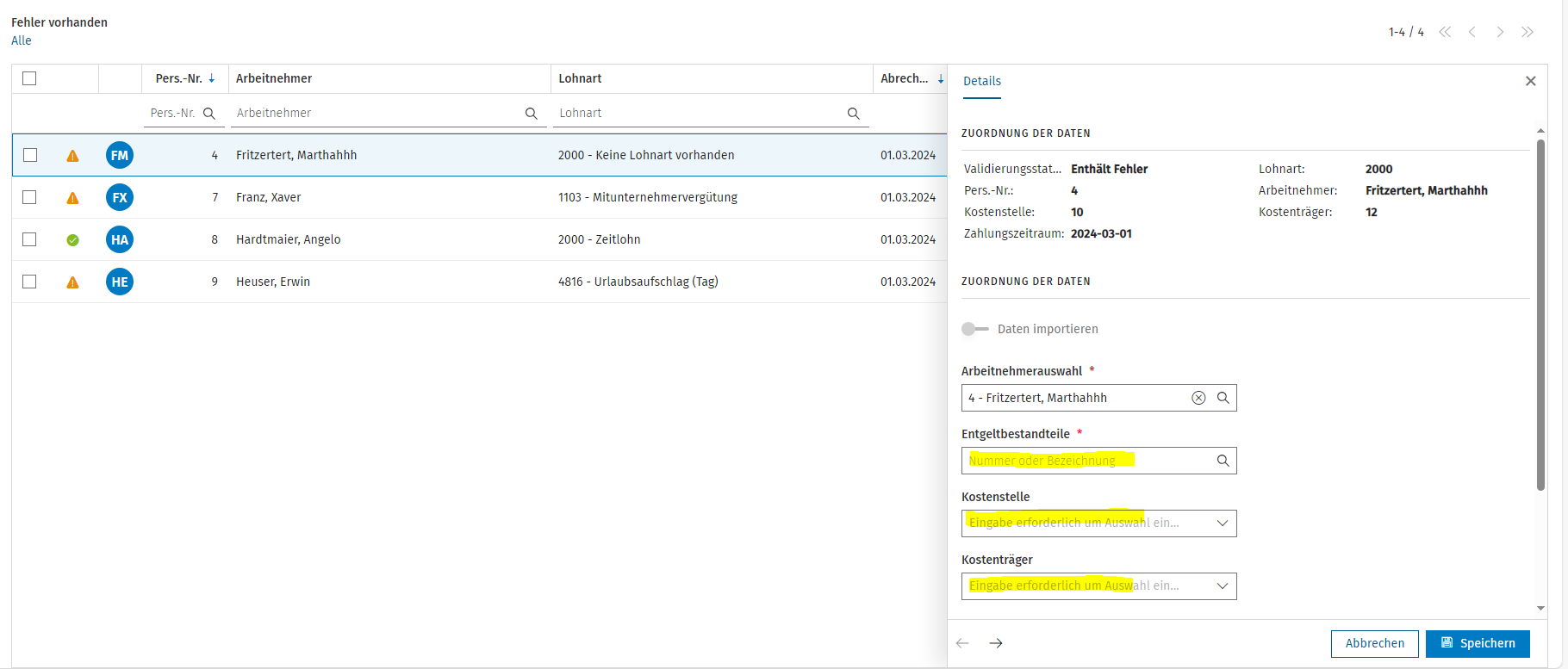1568x669 pixels.
Task: Go to the first page of results
Action: 1445,32
